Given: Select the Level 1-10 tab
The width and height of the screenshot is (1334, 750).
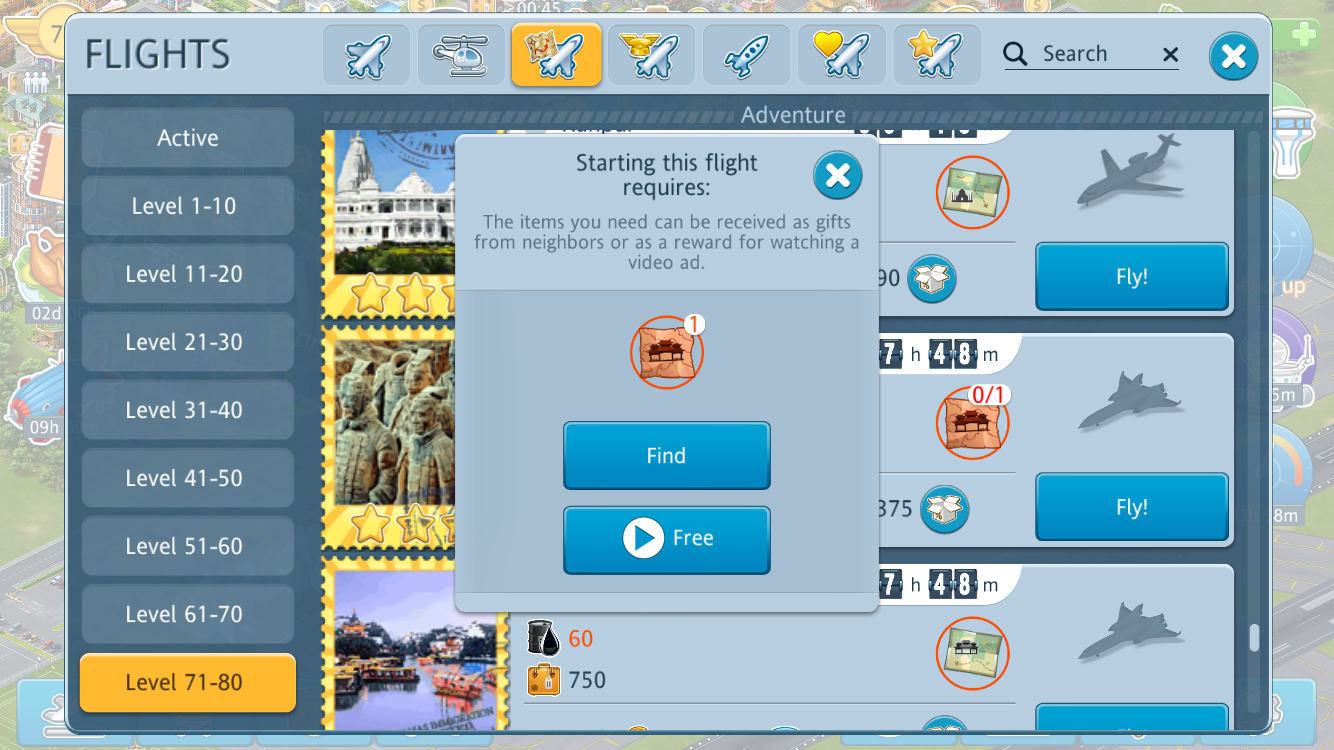Looking at the screenshot, I should [188, 206].
